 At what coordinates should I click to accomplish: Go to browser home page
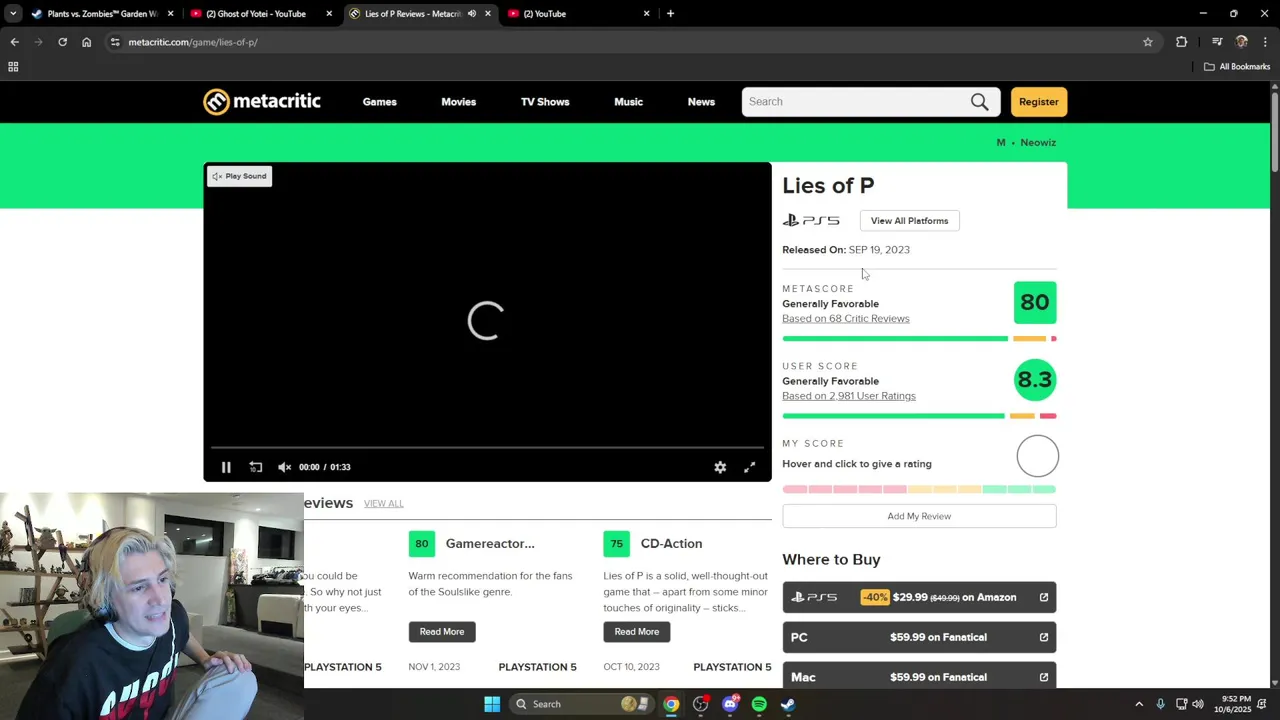tap(86, 42)
